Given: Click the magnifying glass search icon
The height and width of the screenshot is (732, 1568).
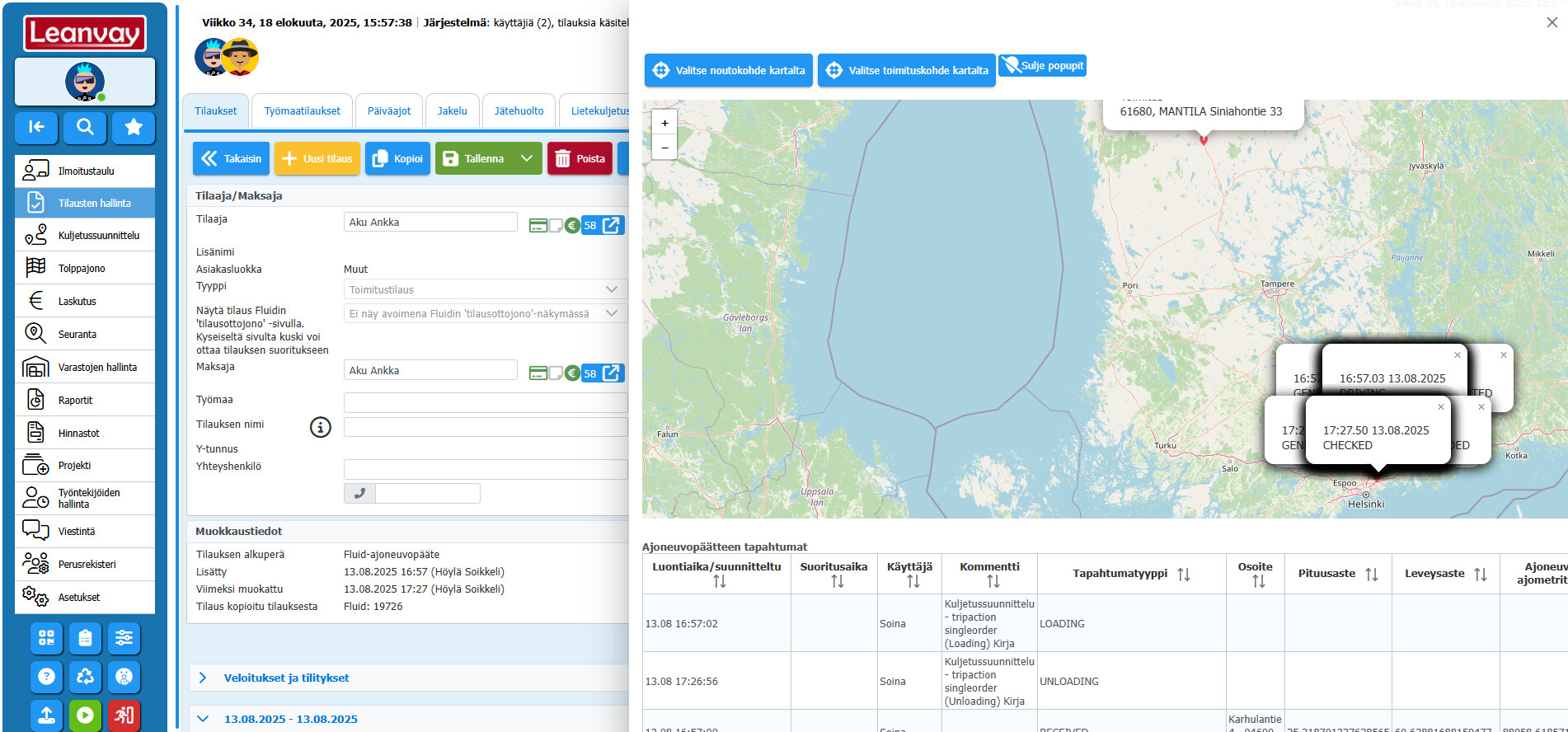Looking at the screenshot, I should (85, 127).
